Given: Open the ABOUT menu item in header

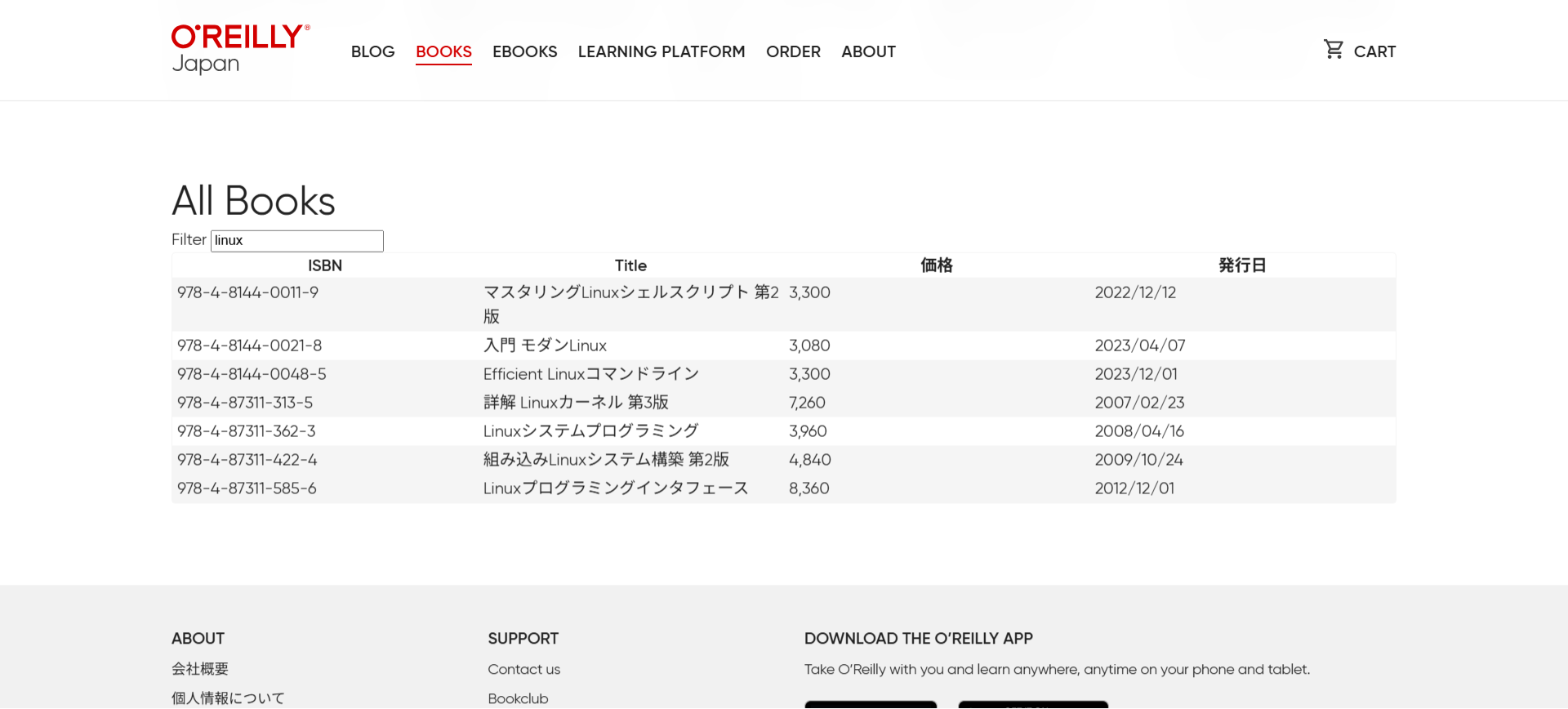Looking at the screenshot, I should tap(868, 51).
